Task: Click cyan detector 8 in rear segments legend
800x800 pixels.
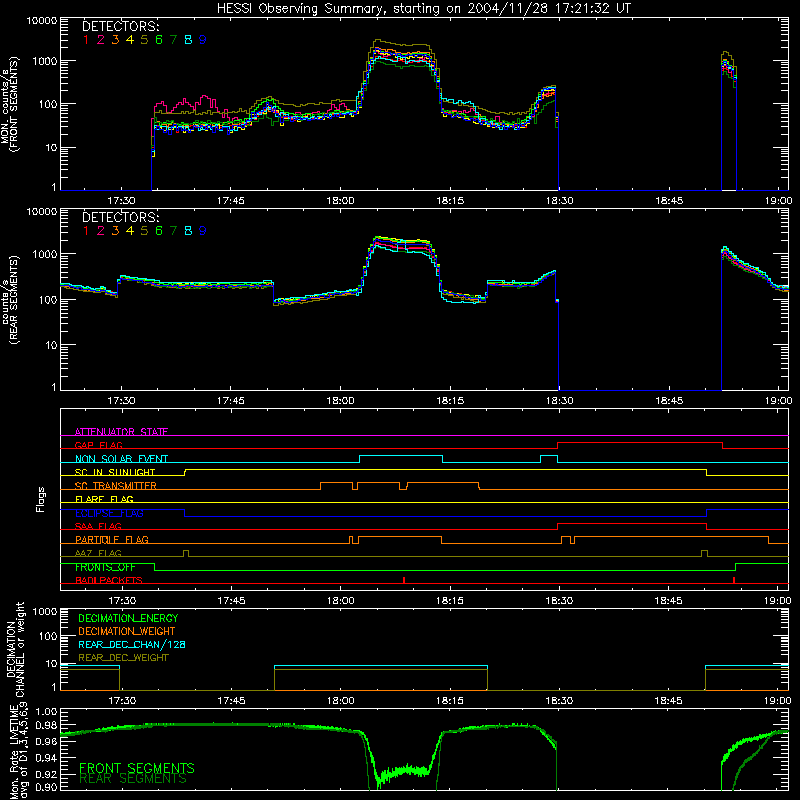Action: (x=188, y=231)
